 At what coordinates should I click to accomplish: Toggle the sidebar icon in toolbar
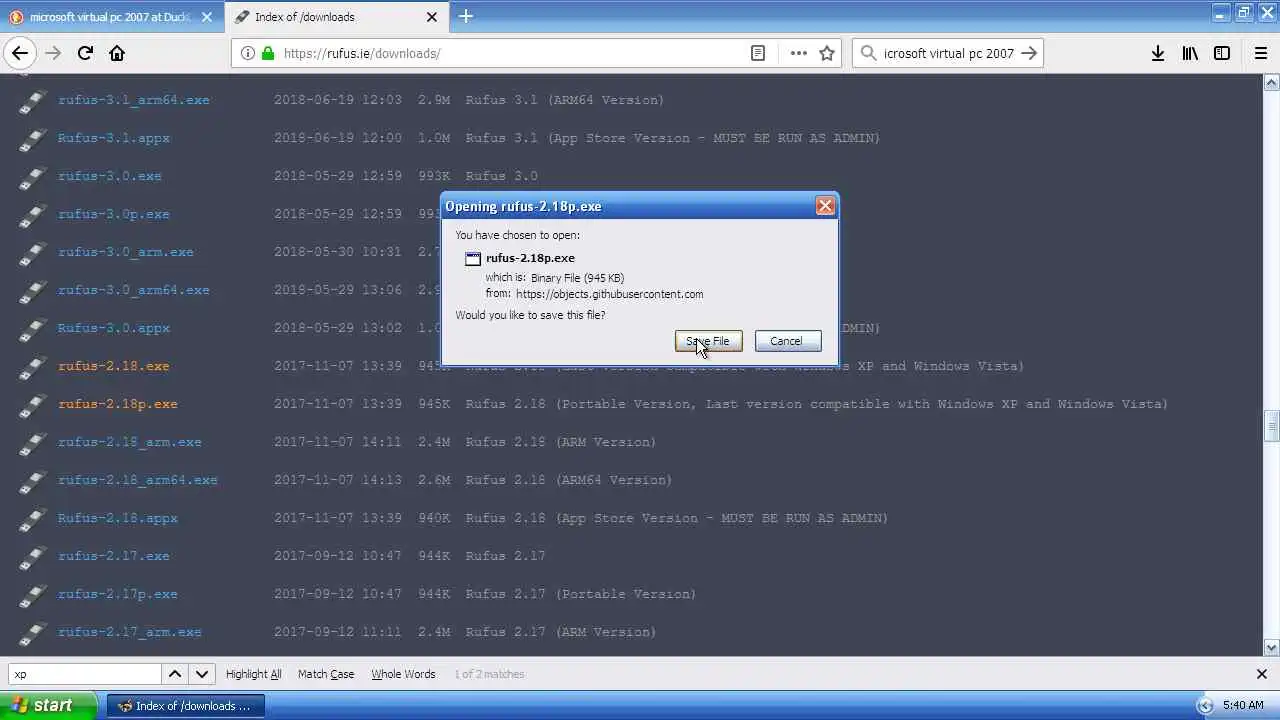1222,53
